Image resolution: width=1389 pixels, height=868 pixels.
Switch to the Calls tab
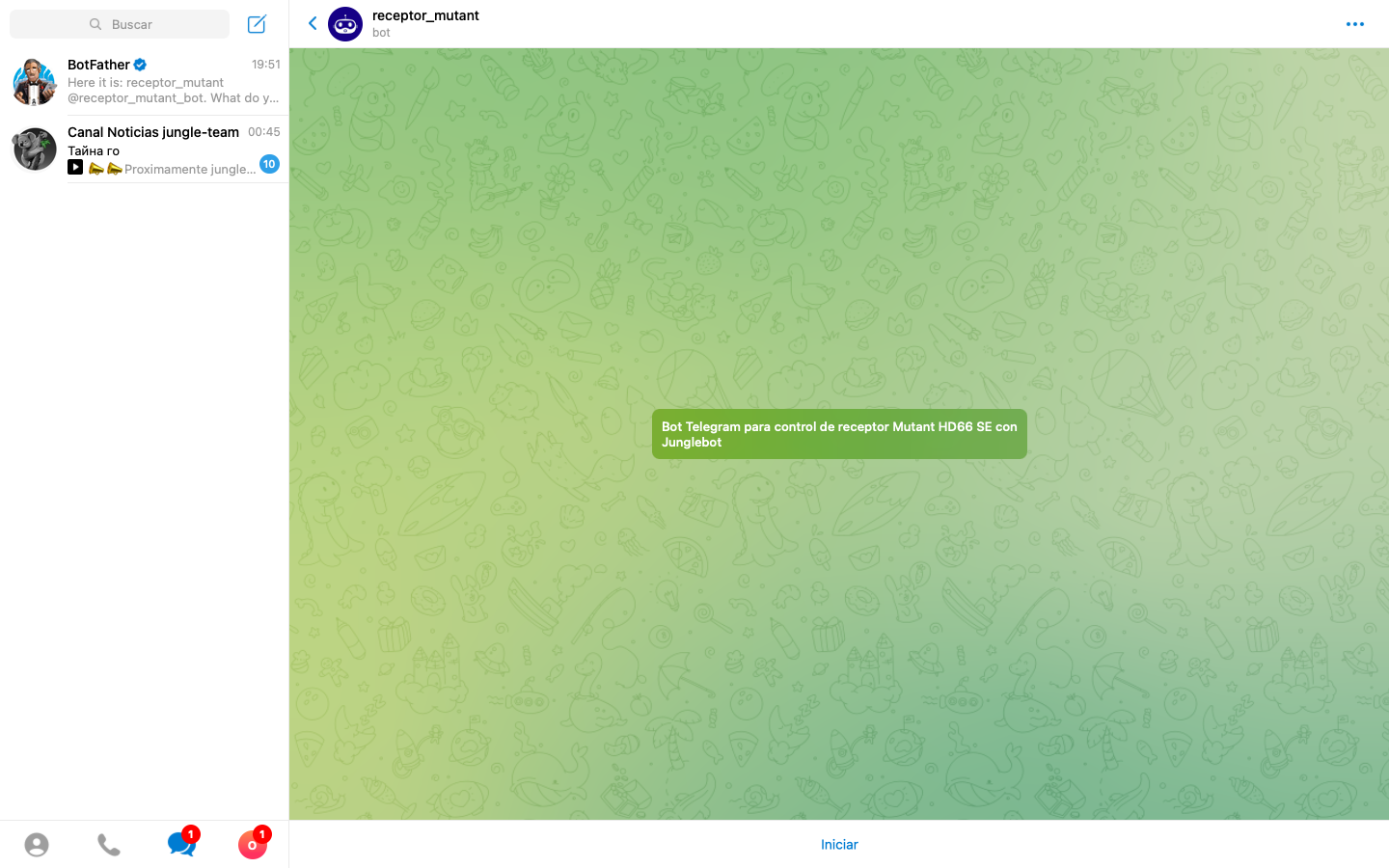(109, 845)
